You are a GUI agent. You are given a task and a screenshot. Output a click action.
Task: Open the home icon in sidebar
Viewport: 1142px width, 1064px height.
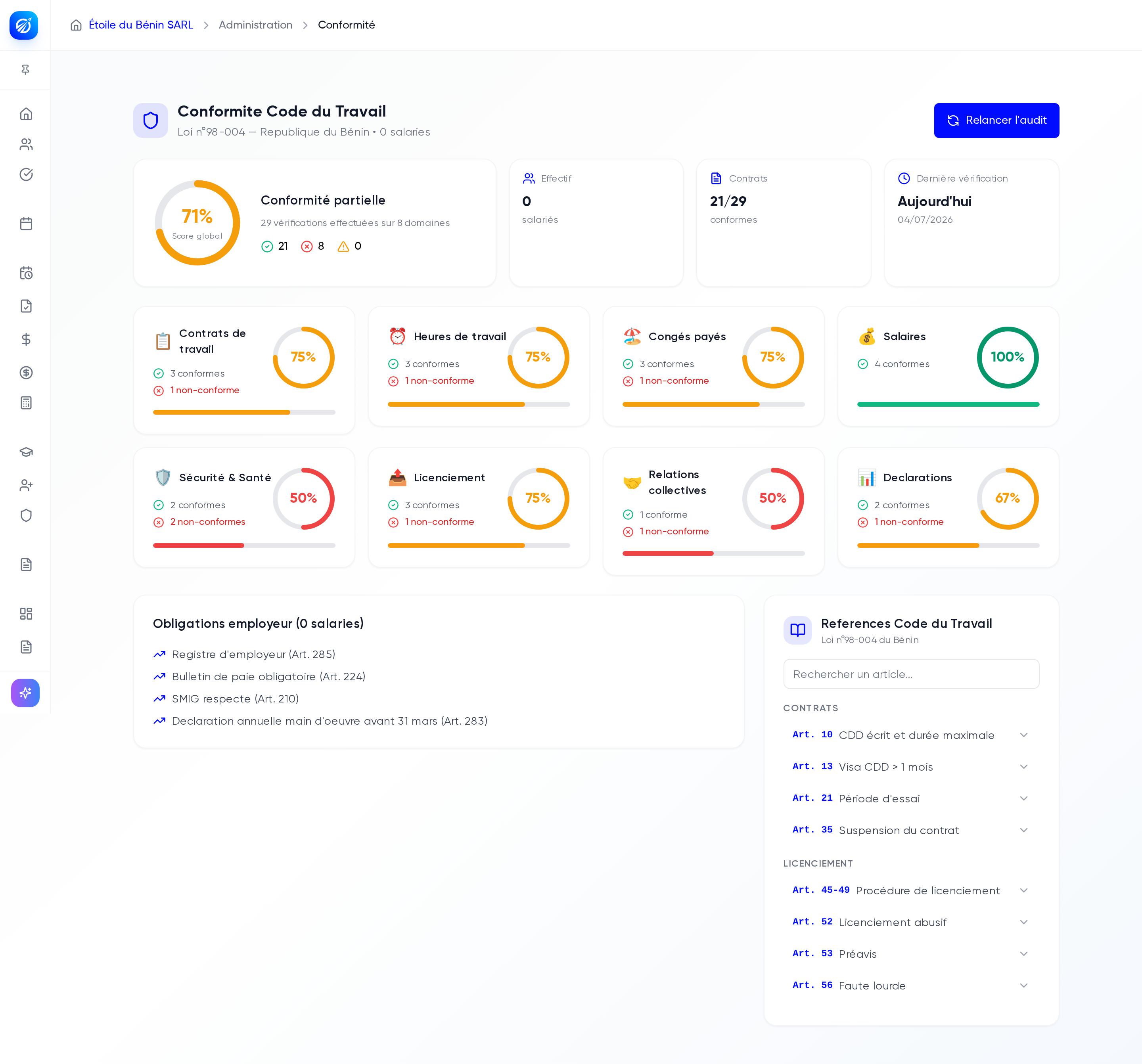point(26,114)
